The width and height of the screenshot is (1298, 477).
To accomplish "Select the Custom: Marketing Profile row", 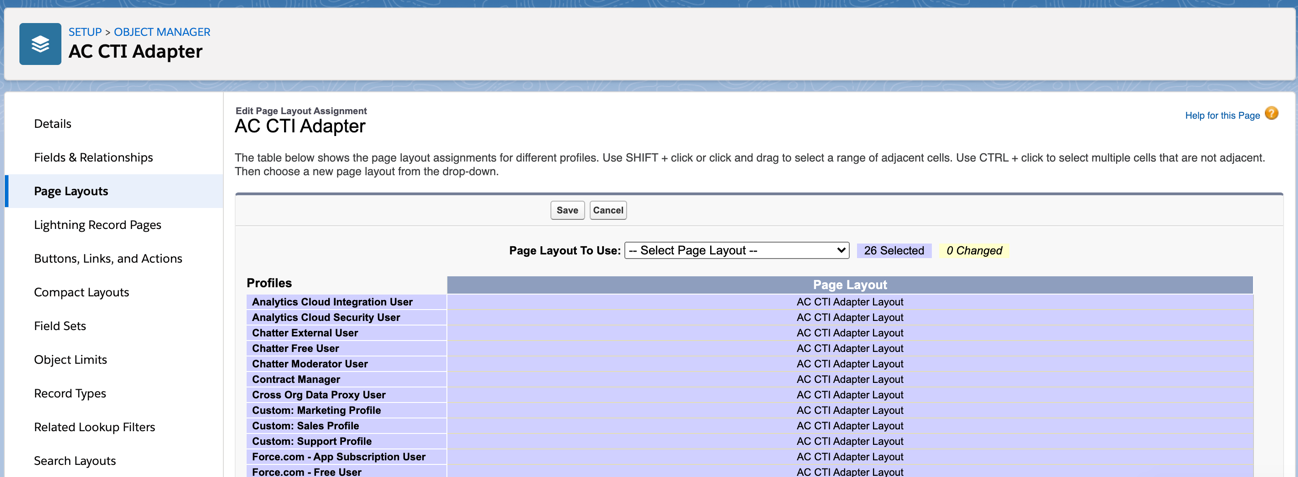I will [346, 410].
